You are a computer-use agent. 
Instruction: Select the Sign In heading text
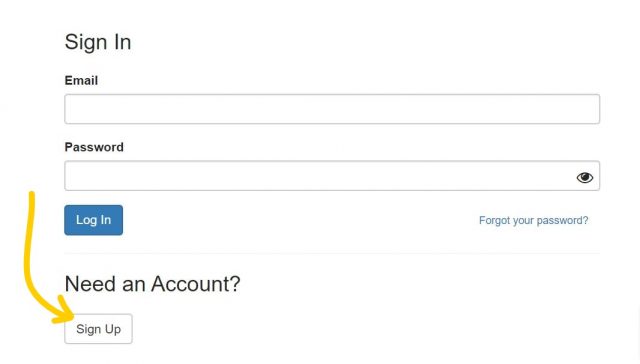coord(98,42)
